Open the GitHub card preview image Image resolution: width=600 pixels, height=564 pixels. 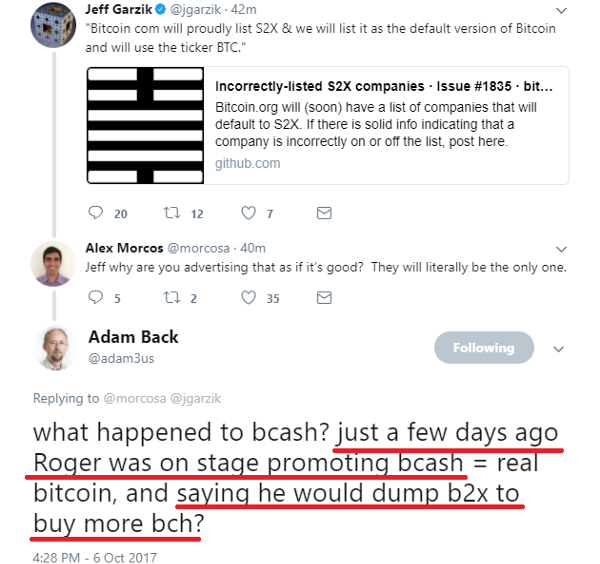145,126
